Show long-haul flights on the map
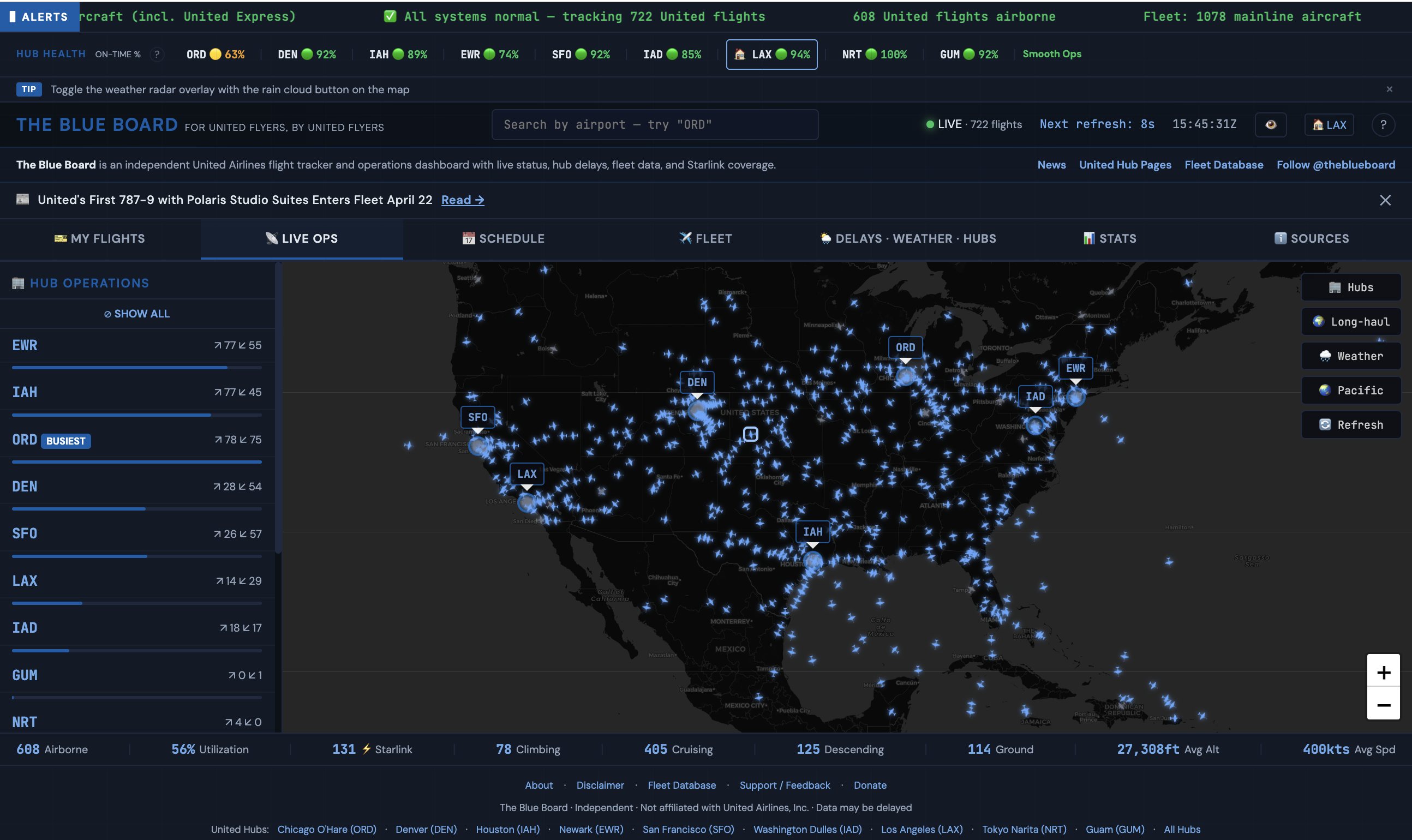Screen dimensions: 1412x840 click(1350, 321)
